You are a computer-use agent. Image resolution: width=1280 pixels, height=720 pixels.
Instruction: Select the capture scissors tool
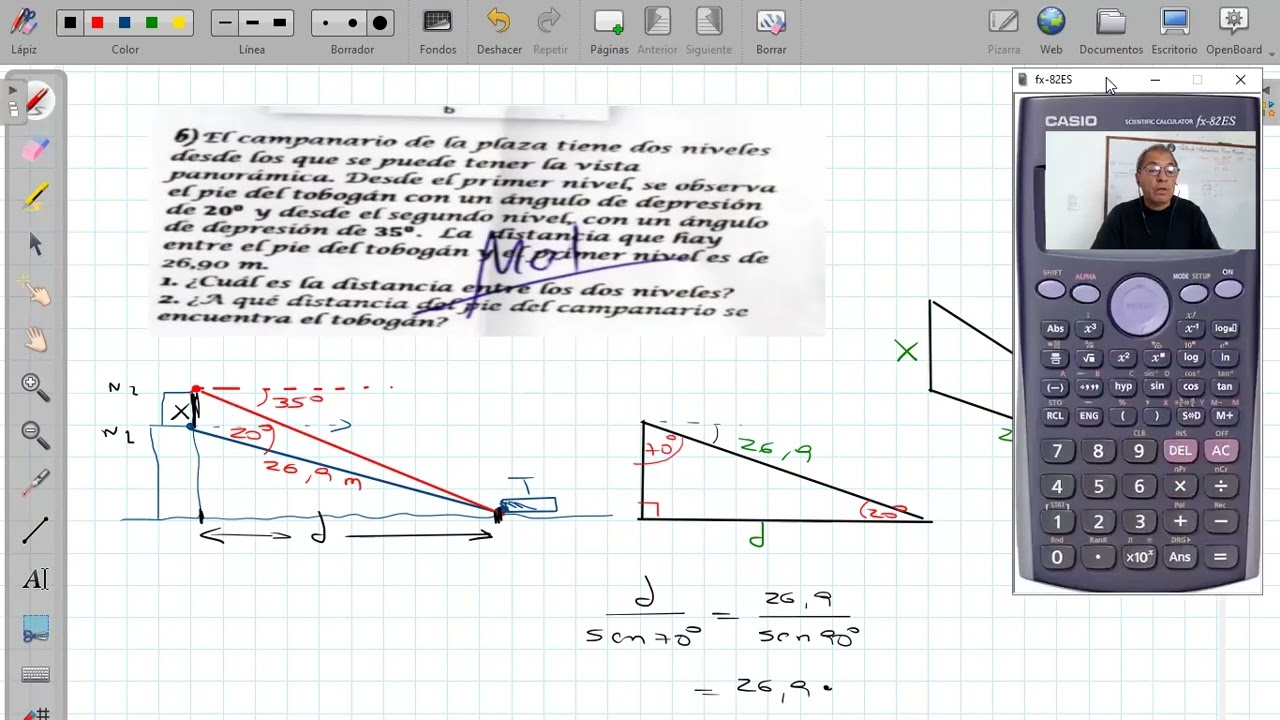[x=36, y=628]
